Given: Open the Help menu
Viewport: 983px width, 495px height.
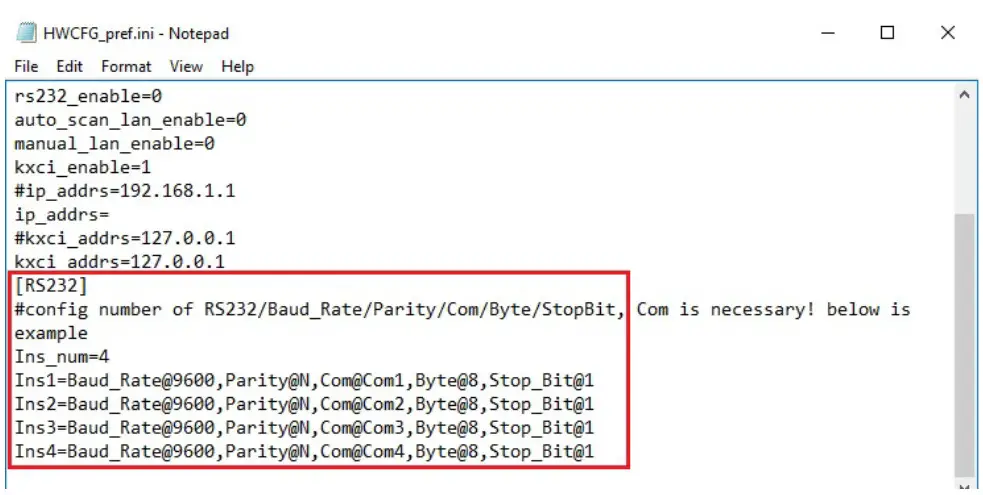Looking at the screenshot, I should click(x=238, y=66).
